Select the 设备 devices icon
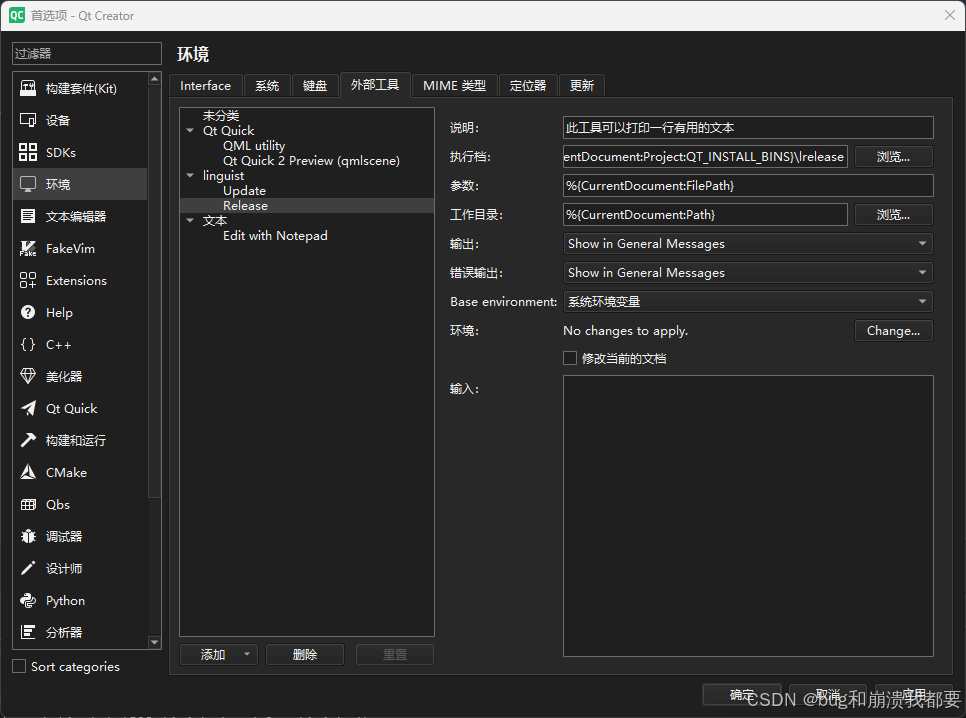Viewport: 966px width, 718px height. [x=28, y=120]
